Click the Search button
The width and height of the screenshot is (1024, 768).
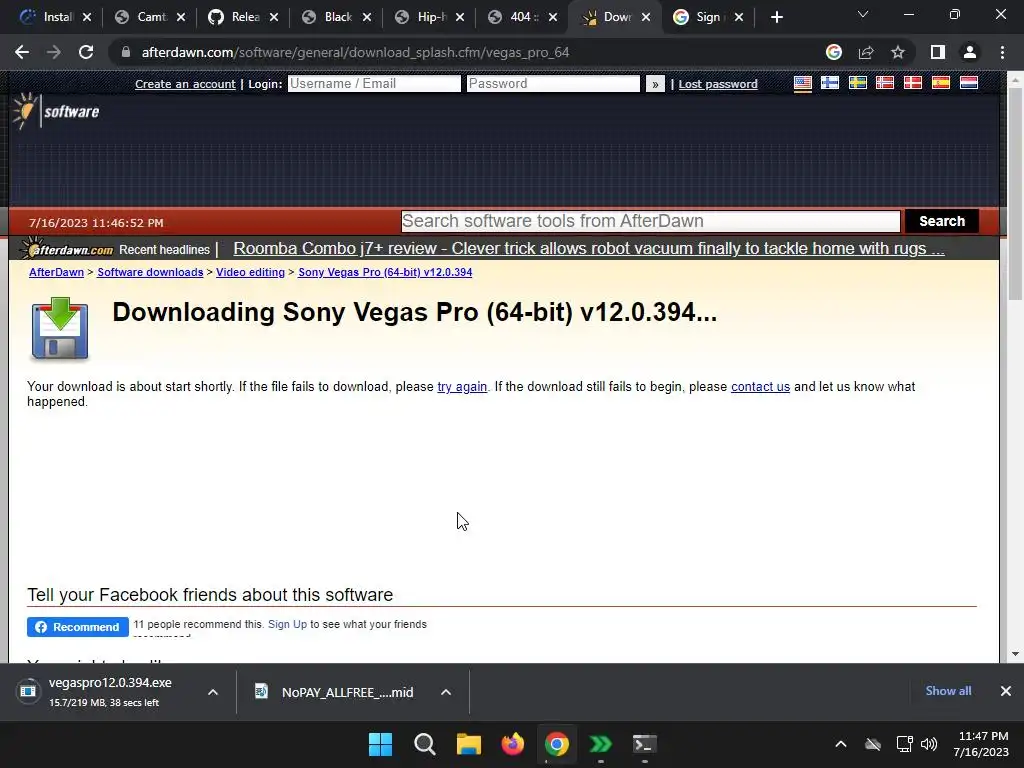(x=942, y=221)
